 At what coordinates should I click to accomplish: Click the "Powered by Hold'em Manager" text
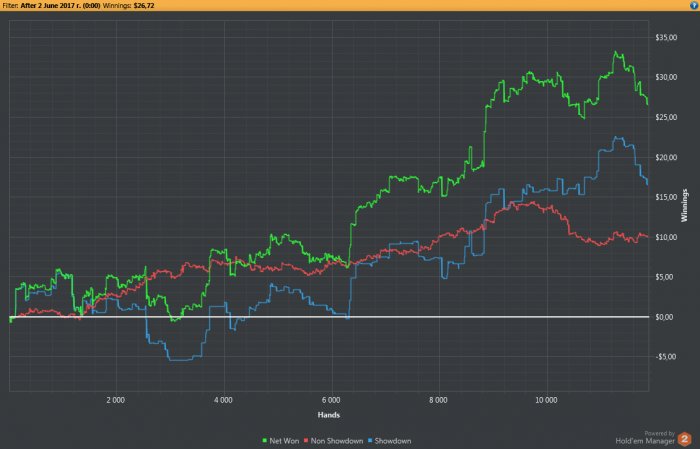[645, 437]
